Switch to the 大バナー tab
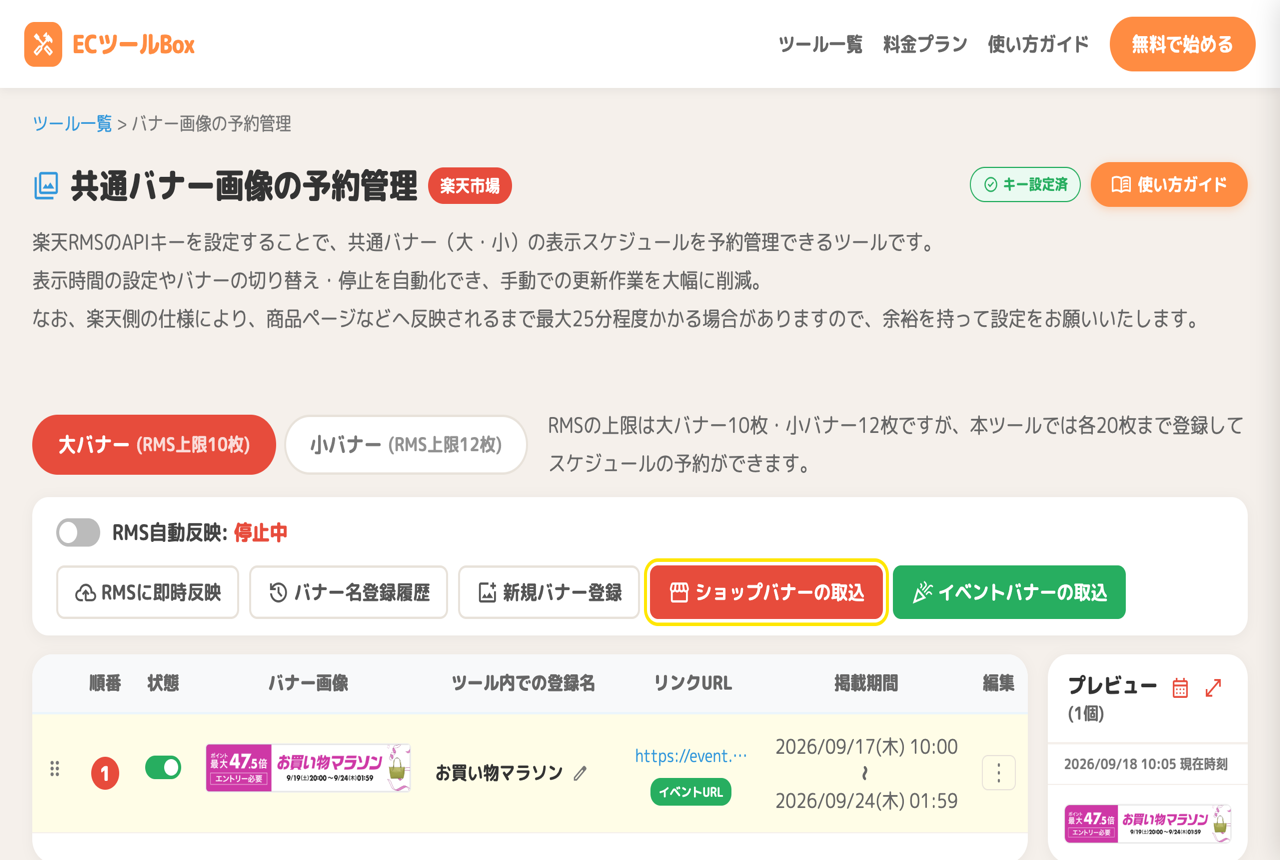Viewport: 1280px width, 860px height. (154, 445)
